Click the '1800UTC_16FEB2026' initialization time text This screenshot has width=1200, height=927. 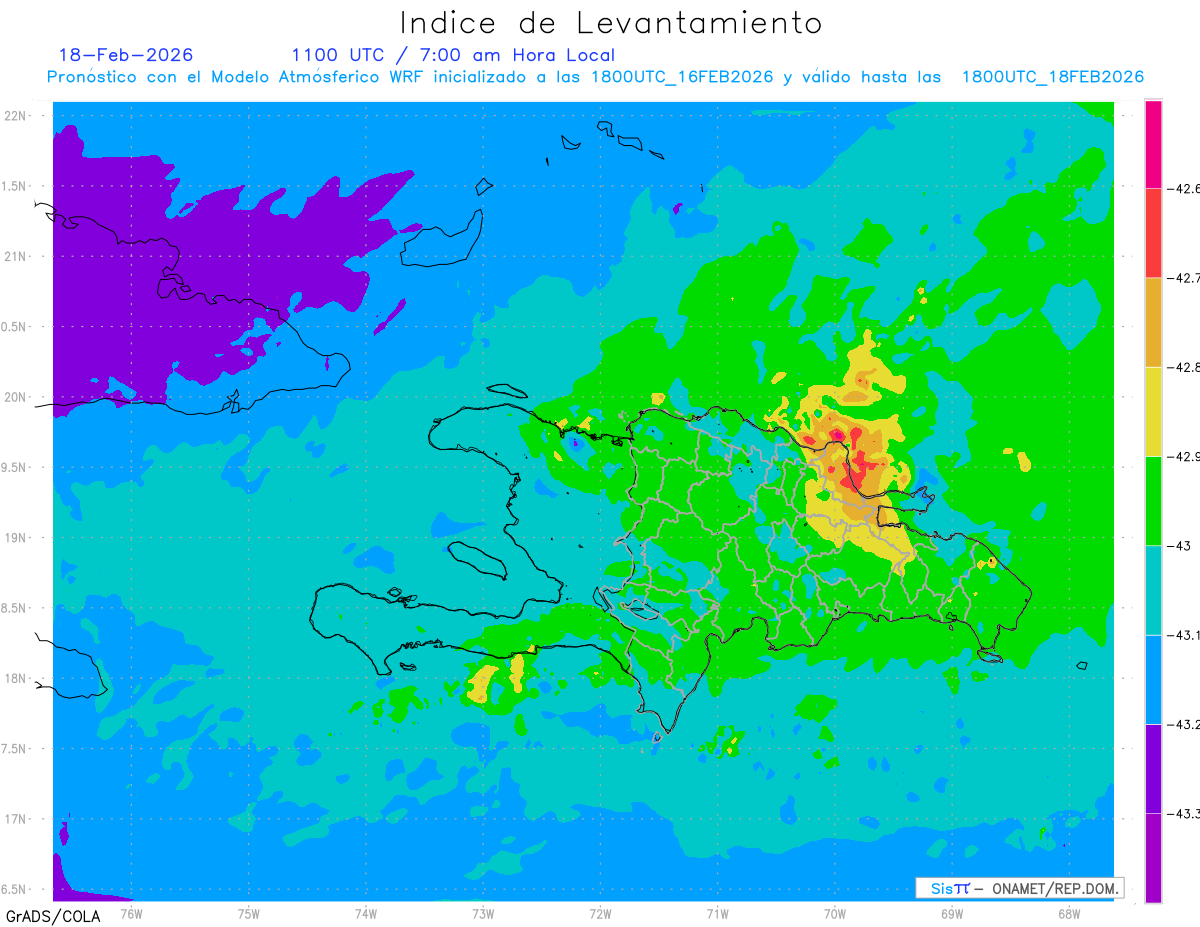click(682, 77)
